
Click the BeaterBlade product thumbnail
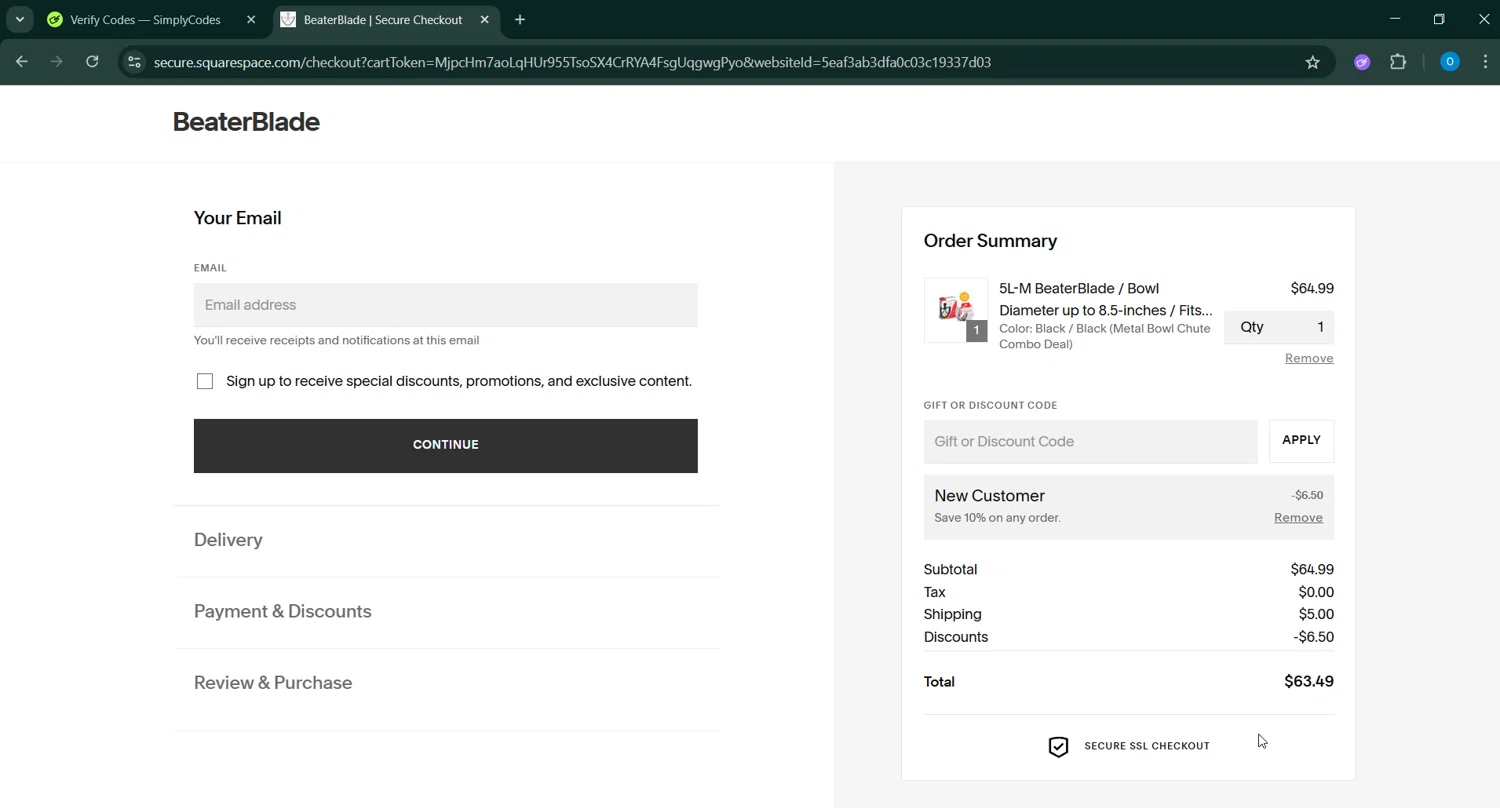(x=956, y=310)
